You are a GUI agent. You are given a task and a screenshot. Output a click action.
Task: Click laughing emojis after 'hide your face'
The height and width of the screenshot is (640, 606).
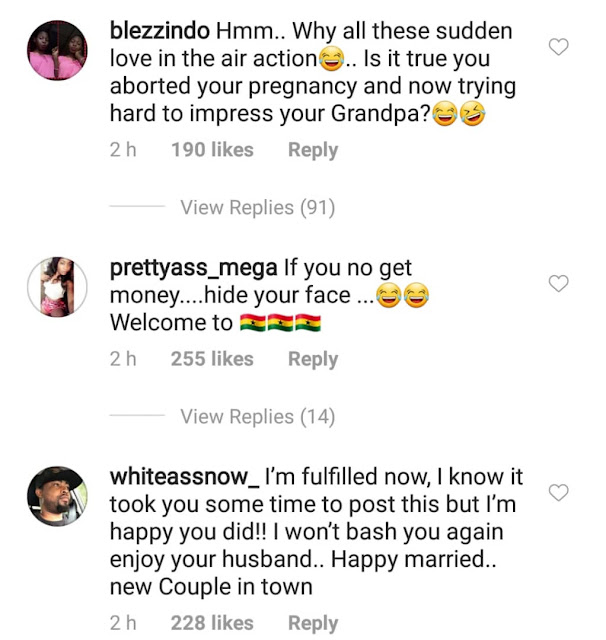pyautogui.click(x=402, y=295)
